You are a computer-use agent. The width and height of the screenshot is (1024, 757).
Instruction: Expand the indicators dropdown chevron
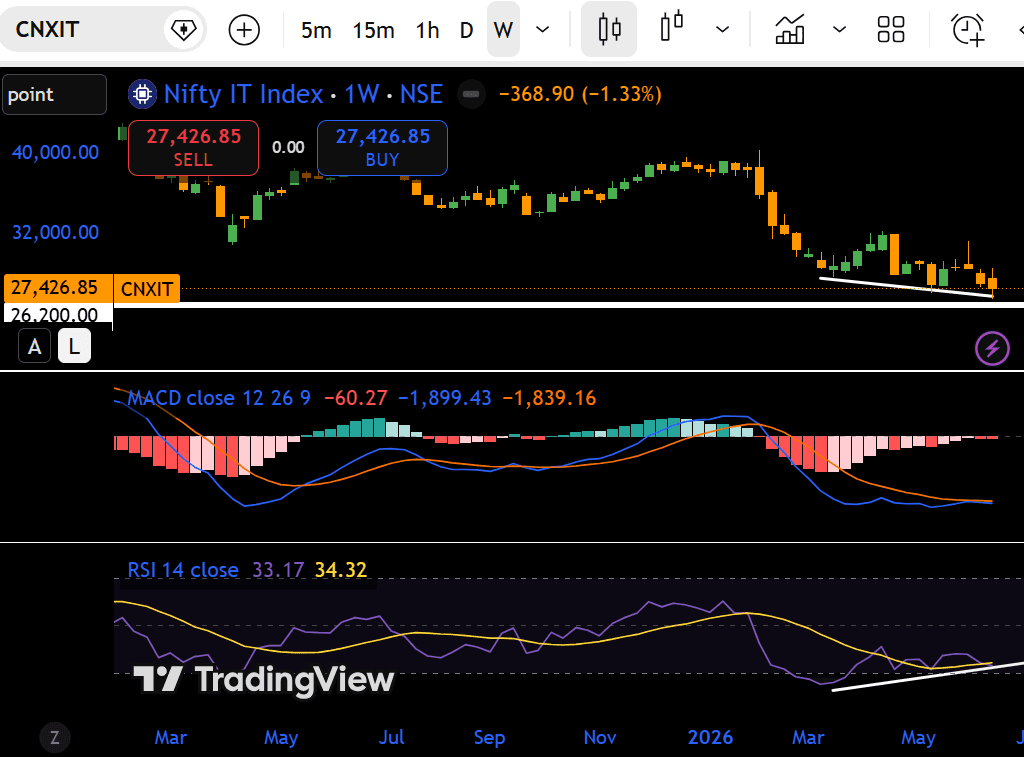pyautogui.click(x=840, y=30)
